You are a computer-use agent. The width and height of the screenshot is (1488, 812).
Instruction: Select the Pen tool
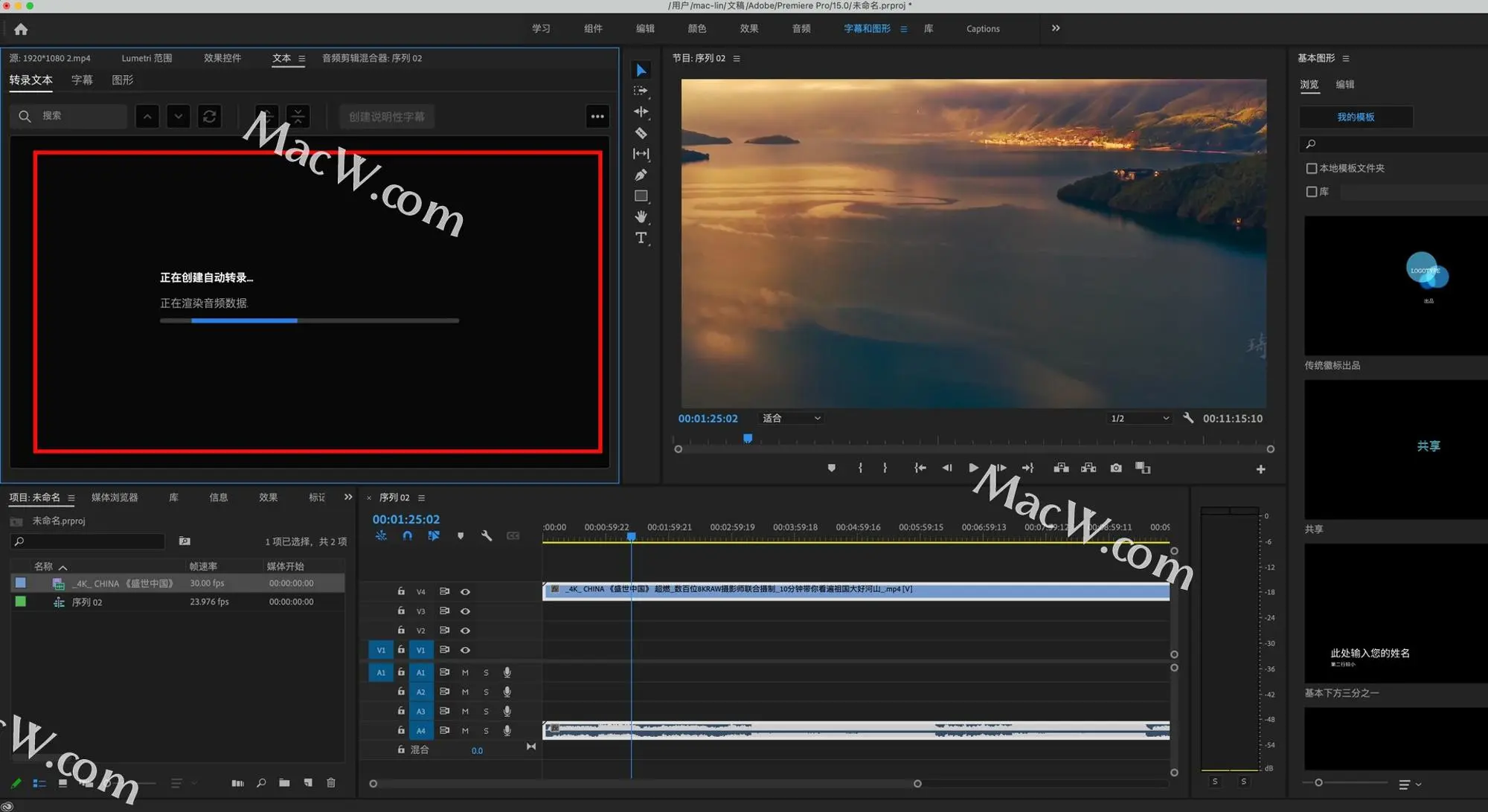pyautogui.click(x=641, y=175)
